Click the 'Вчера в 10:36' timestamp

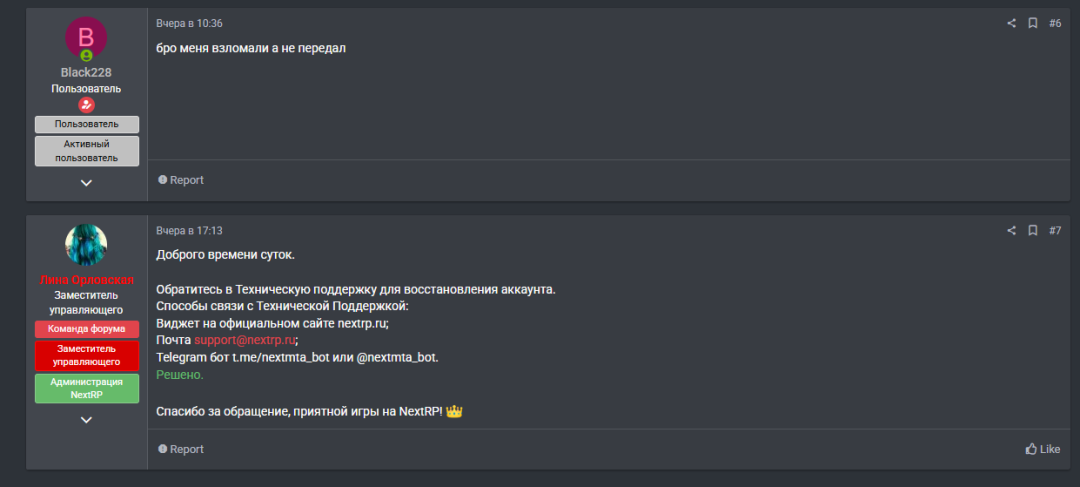(189, 23)
